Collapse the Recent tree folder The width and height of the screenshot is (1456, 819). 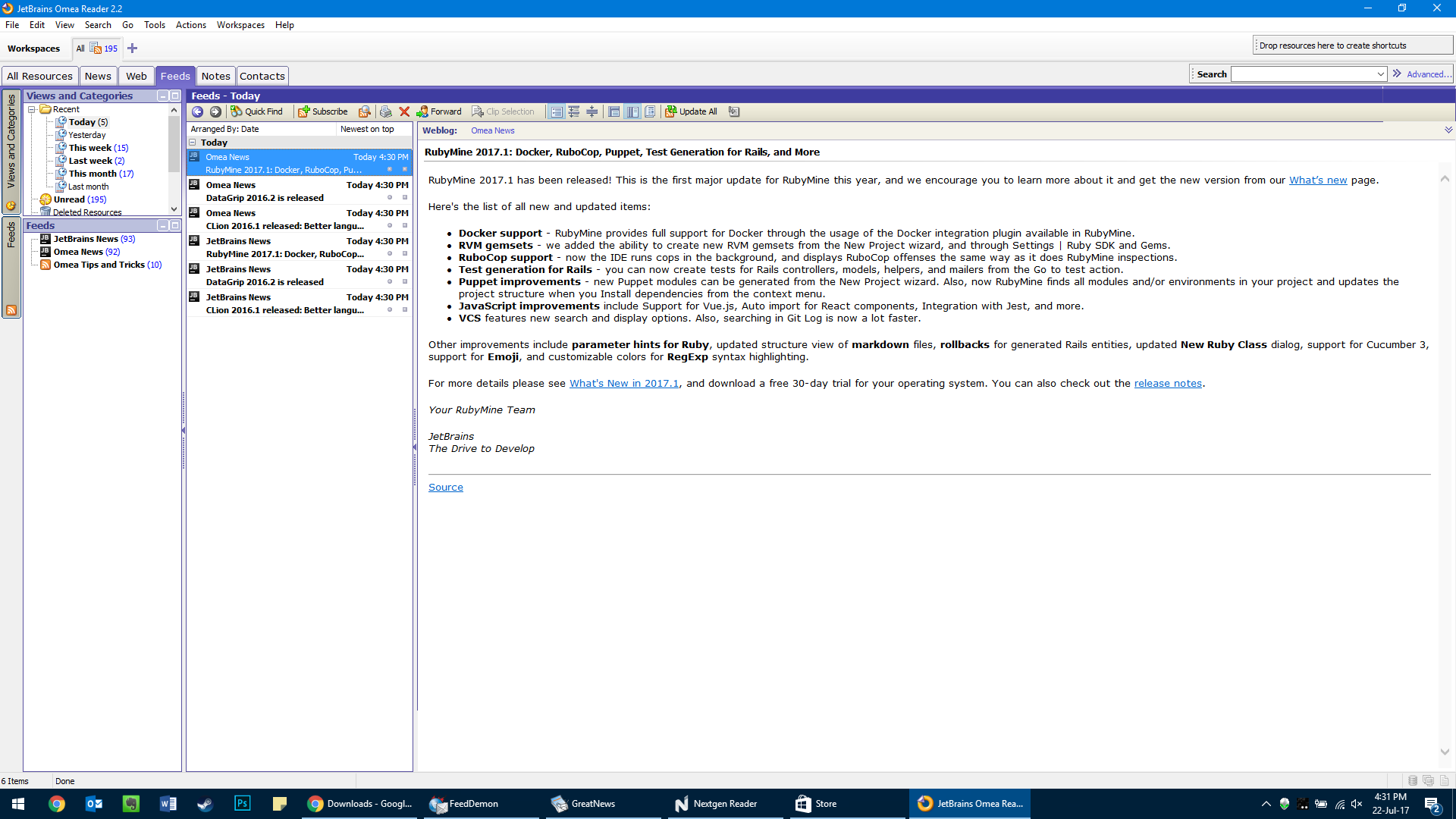pyautogui.click(x=33, y=109)
